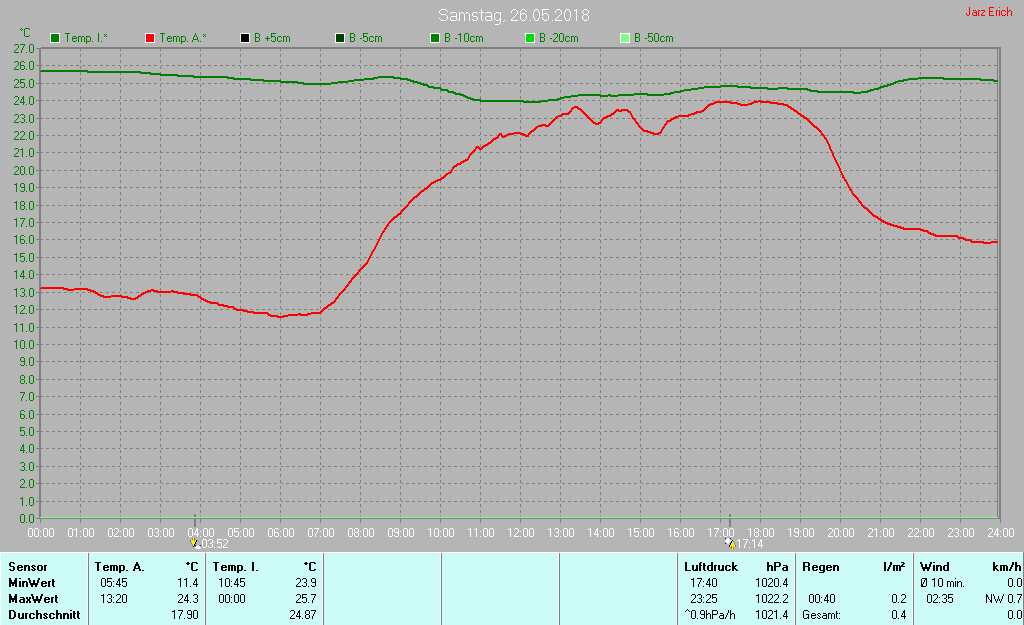This screenshot has width=1024, height=625.
Task: Click the B -20cm legend swatch
Action: click(530, 38)
